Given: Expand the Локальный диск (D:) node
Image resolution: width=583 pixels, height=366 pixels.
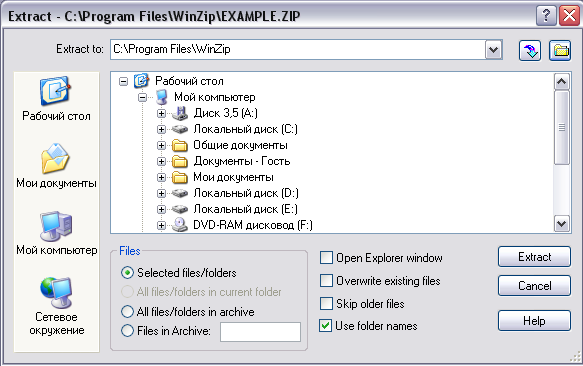Looking at the screenshot, I should (x=161, y=193).
